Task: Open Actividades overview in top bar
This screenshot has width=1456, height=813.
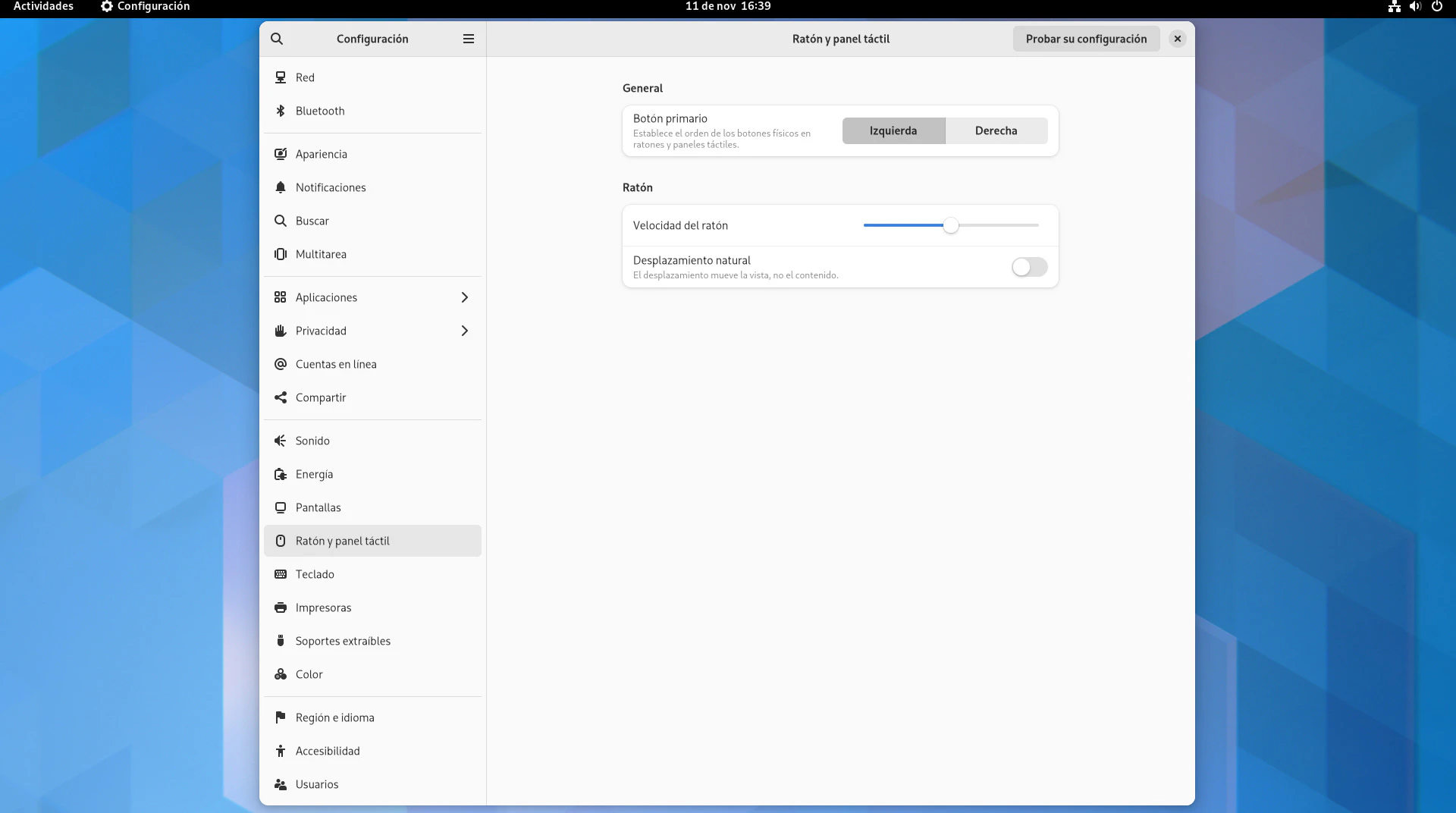Action: (43, 6)
